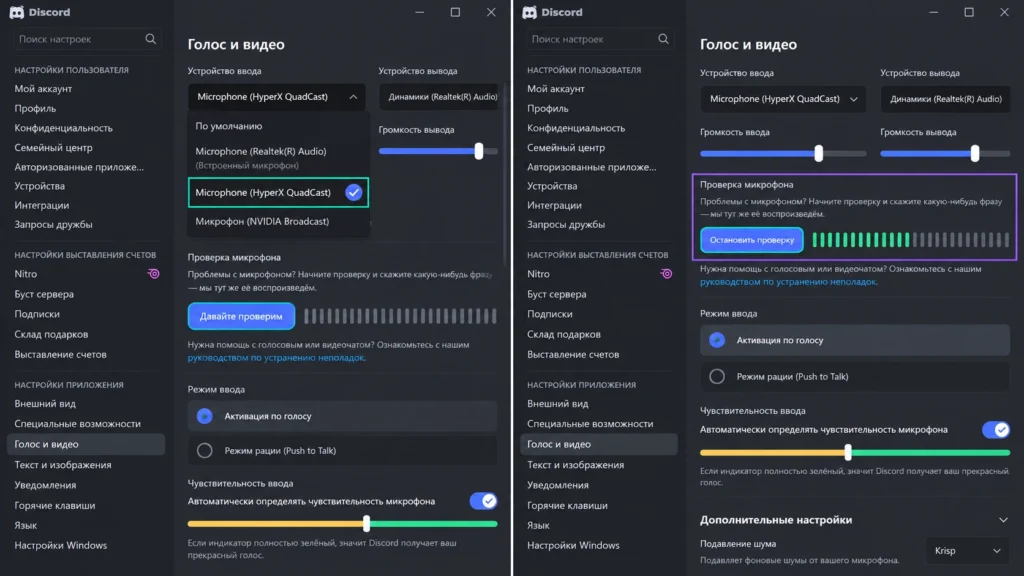Open the output device dropdown in left window

pyautogui.click(x=438, y=97)
